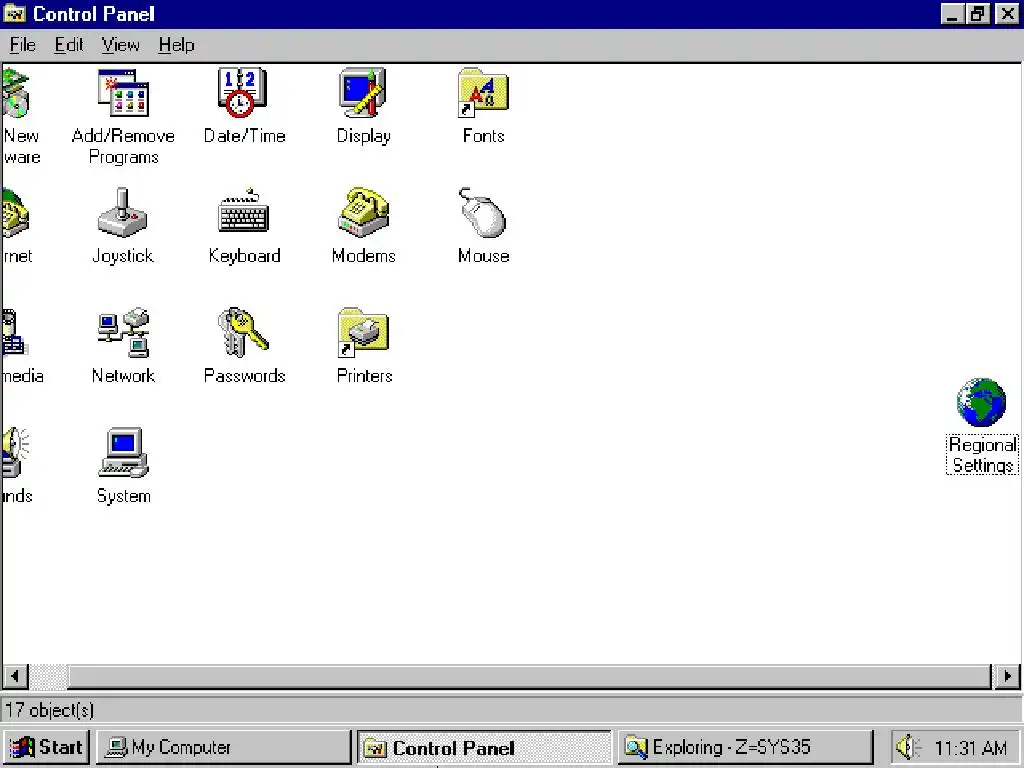Click the "Passwords" label text

(244, 376)
